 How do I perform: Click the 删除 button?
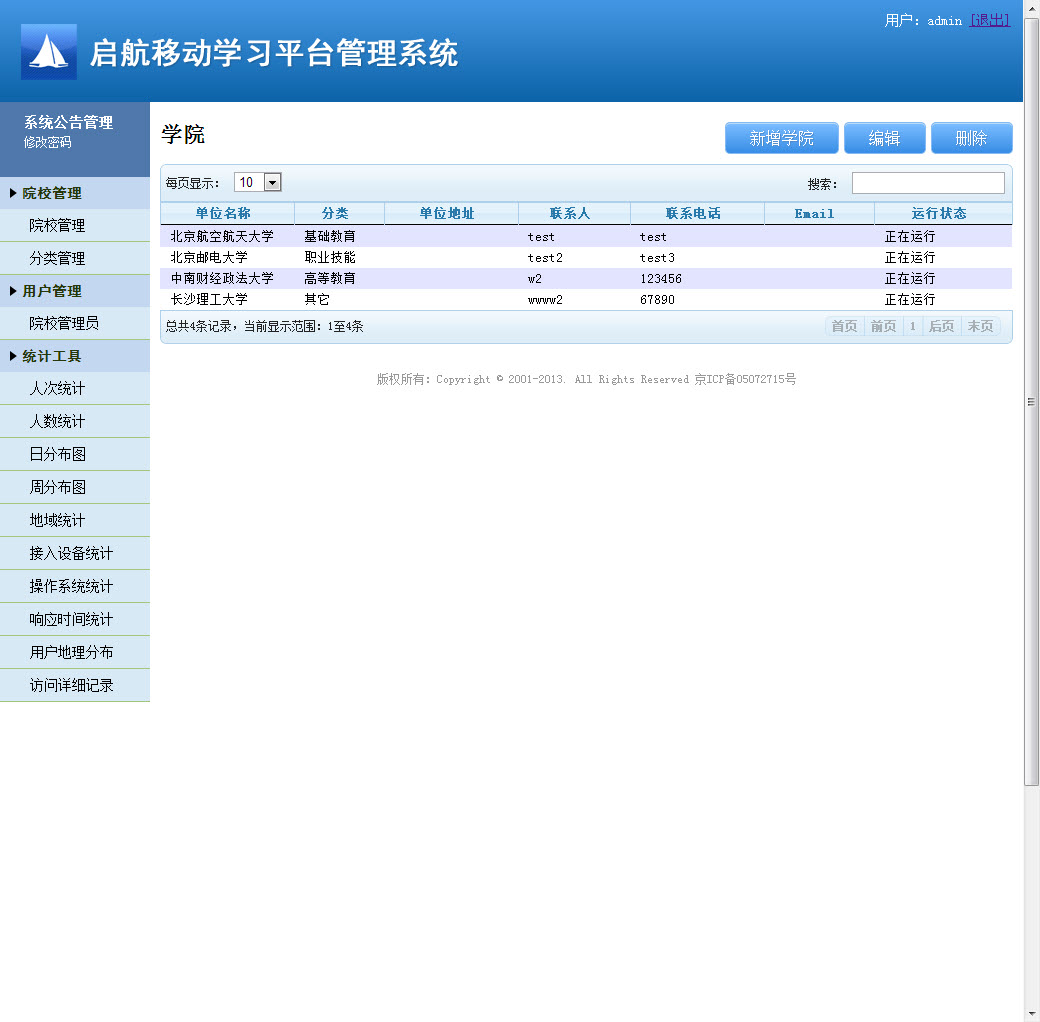pyautogui.click(x=971, y=137)
